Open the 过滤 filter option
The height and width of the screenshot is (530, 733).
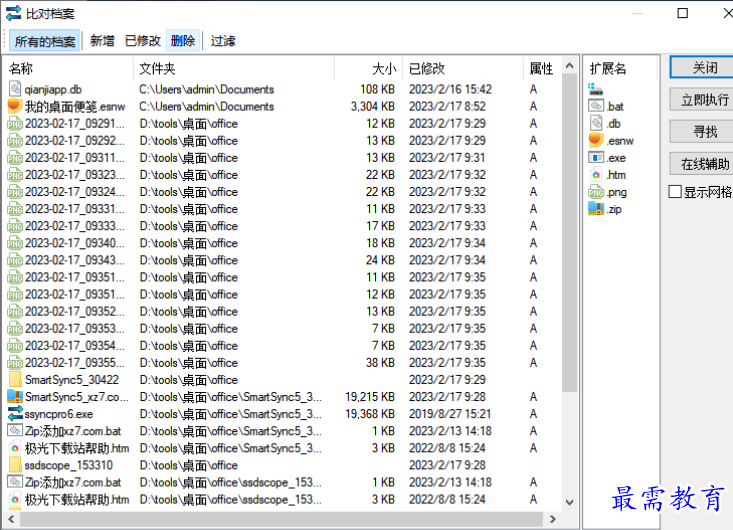tap(223, 41)
